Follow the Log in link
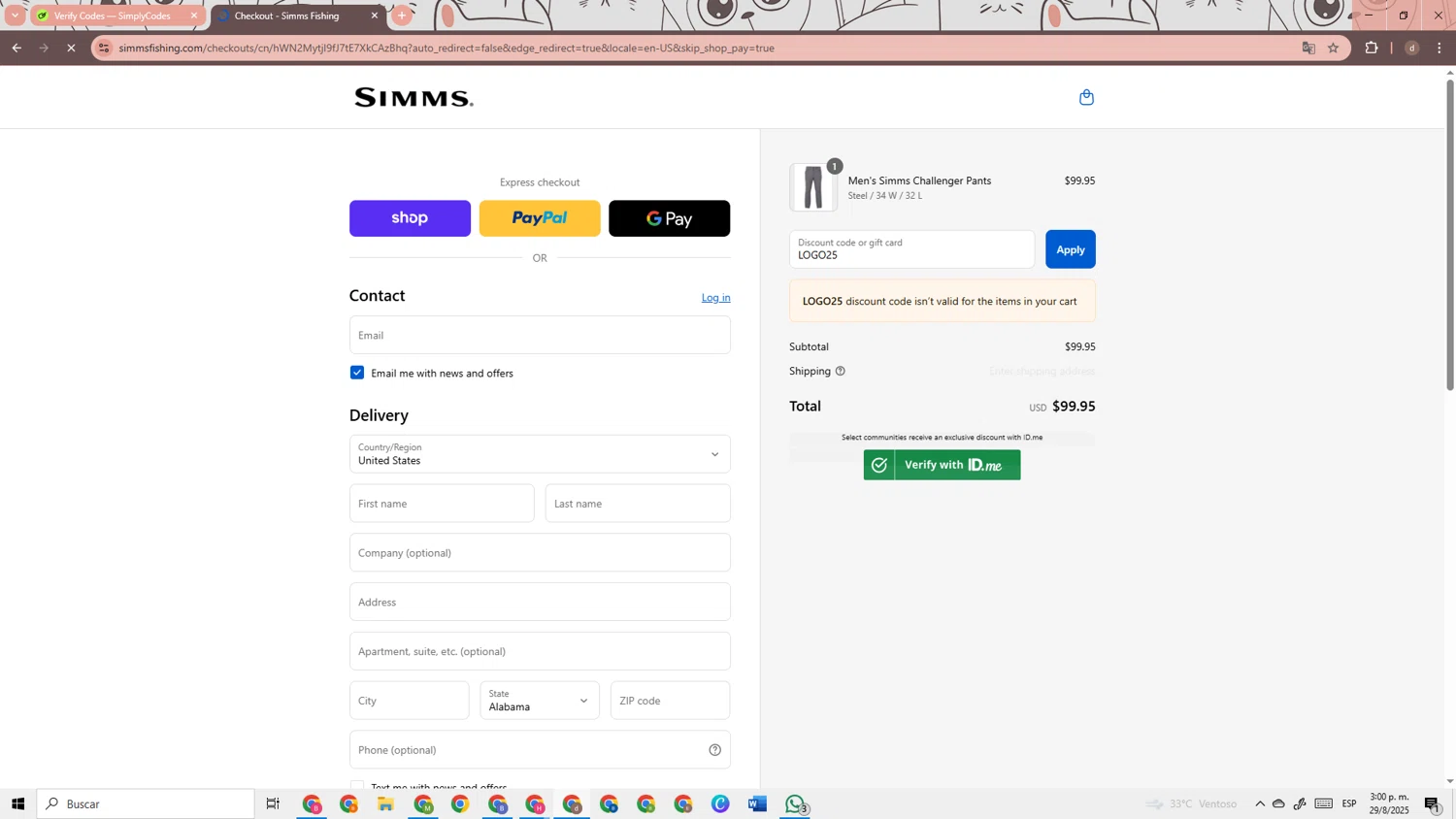The image size is (1456, 819). pos(716,297)
